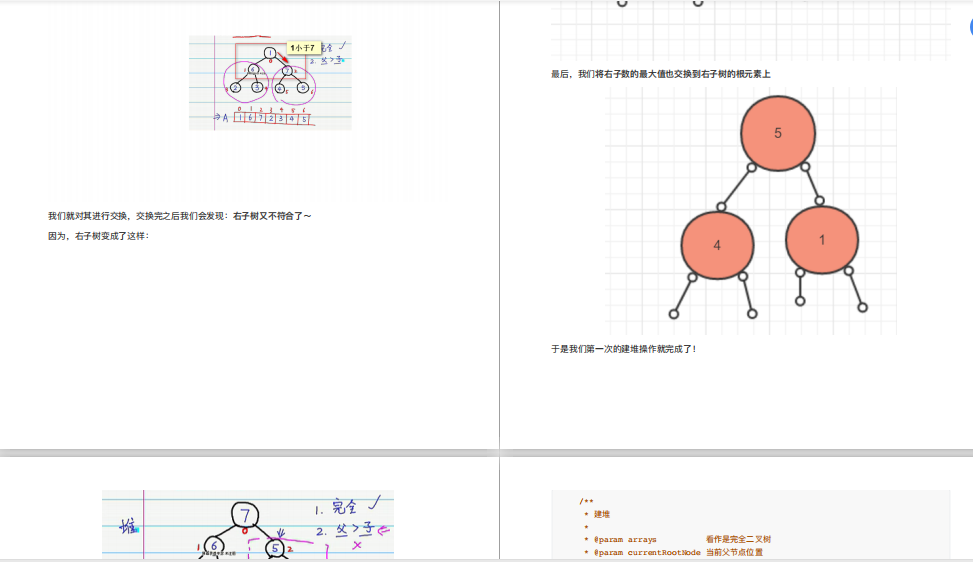The width and height of the screenshot is (973, 562).
Task: Select the root node labeled 5 in the tree diagram
Action: [x=778, y=133]
